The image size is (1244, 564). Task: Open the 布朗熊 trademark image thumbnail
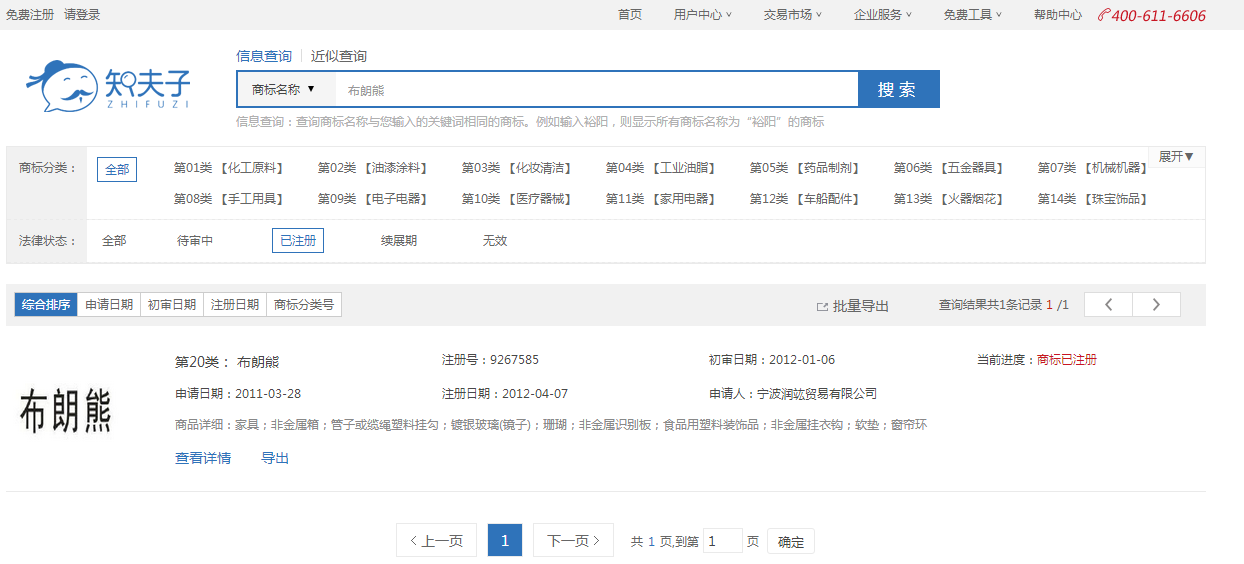66,411
